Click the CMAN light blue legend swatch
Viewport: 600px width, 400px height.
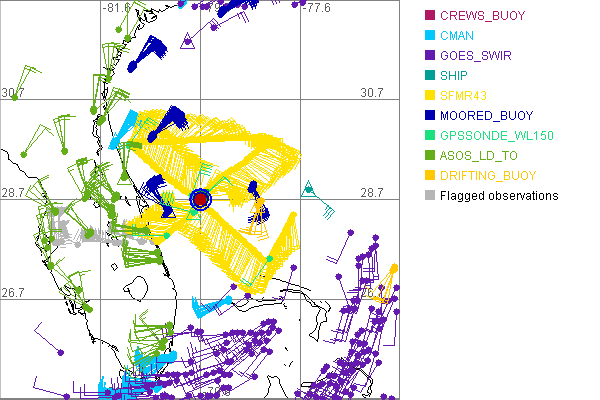point(429,35)
